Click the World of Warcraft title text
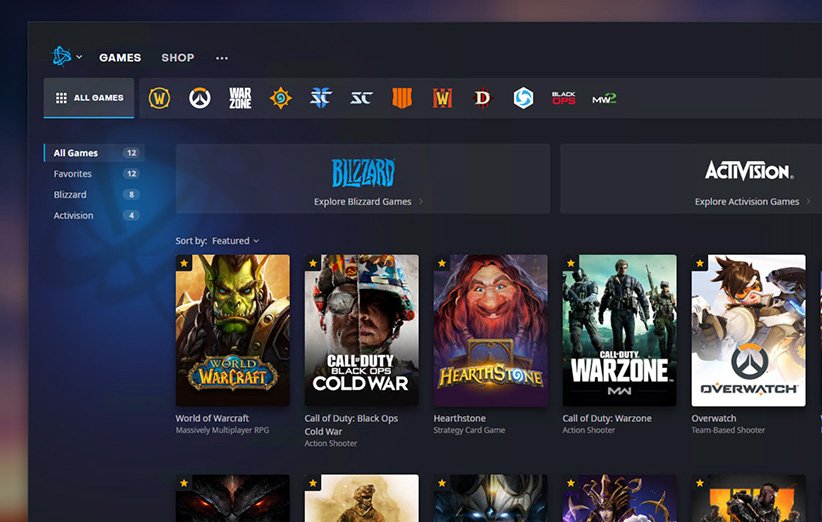822x522 pixels. [x=212, y=418]
